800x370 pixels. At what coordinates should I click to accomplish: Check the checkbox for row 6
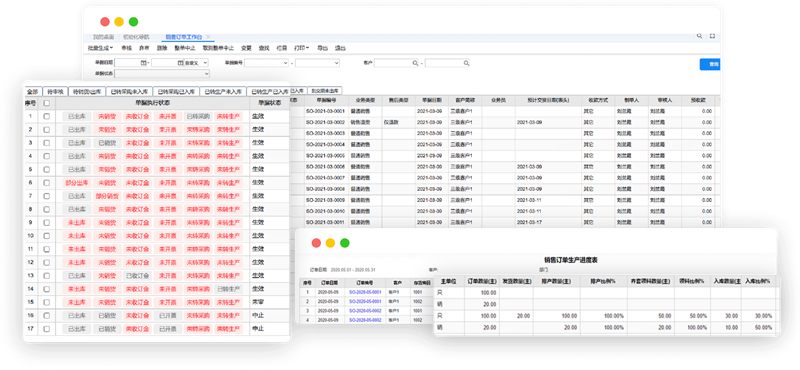point(46,183)
